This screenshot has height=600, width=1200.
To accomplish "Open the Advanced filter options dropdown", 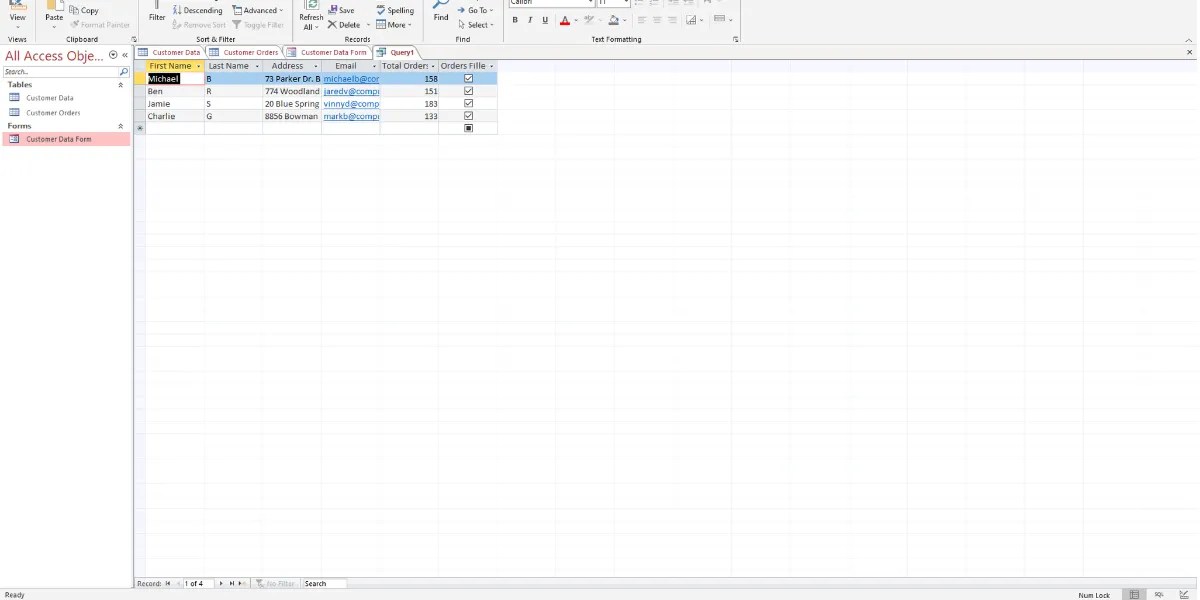I will click(x=258, y=9).
